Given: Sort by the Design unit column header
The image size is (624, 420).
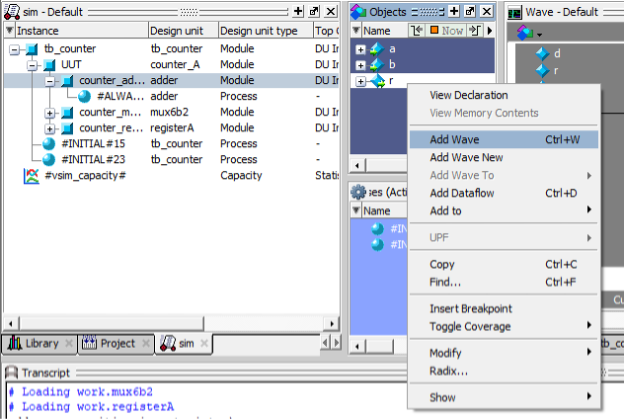Looking at the screenshot, I should pos(180,31).
